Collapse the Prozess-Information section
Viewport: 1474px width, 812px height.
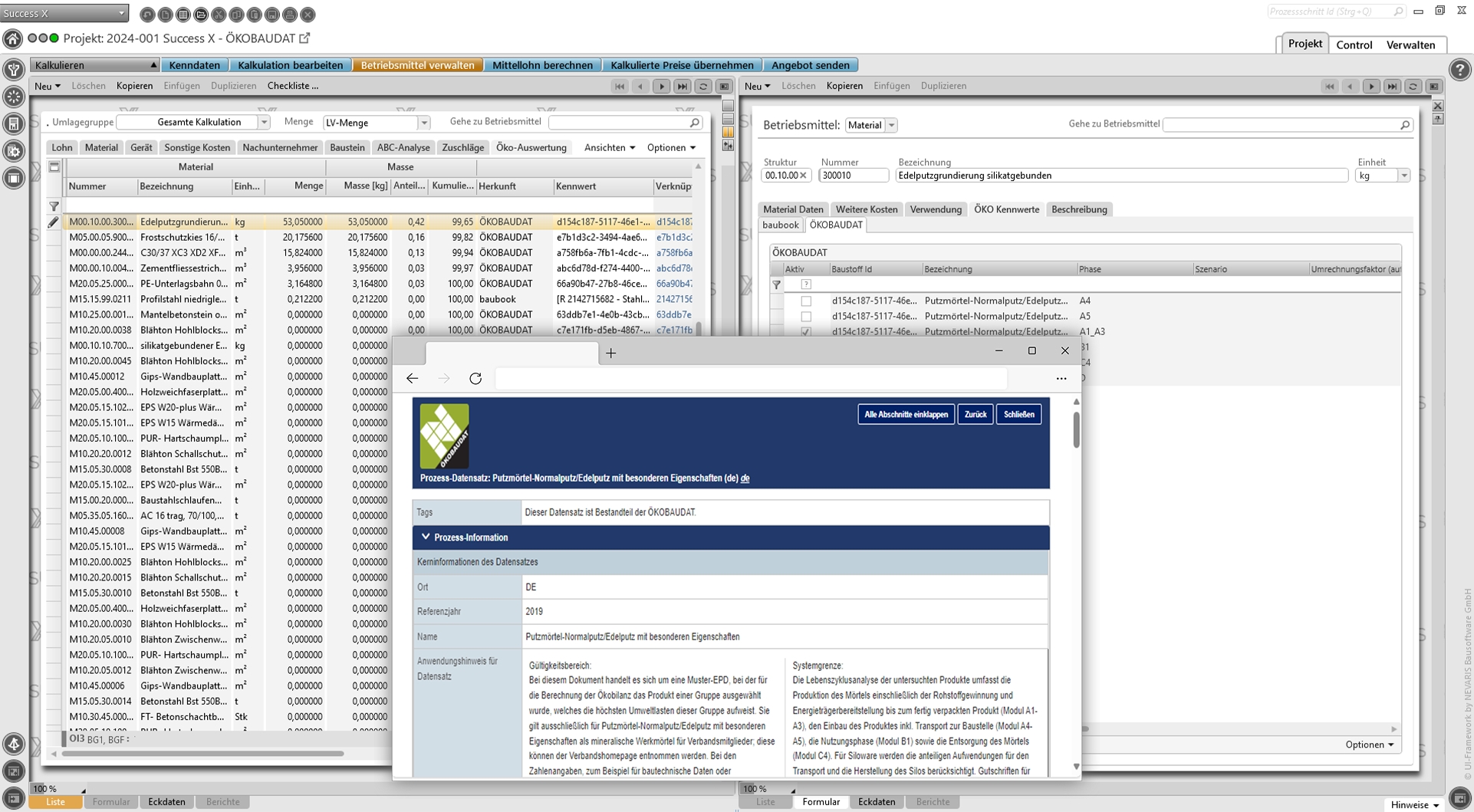(425, 537)
